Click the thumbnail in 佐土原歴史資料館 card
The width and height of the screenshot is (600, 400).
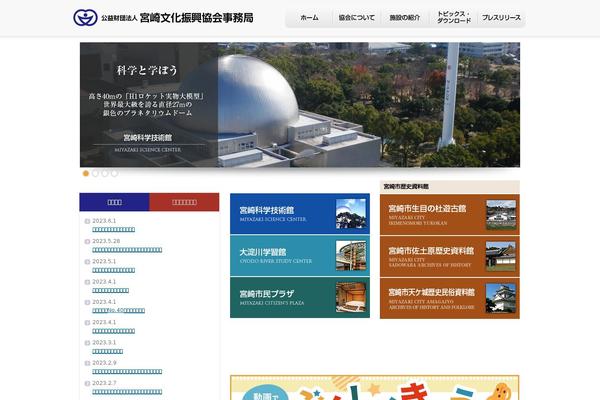501,256
